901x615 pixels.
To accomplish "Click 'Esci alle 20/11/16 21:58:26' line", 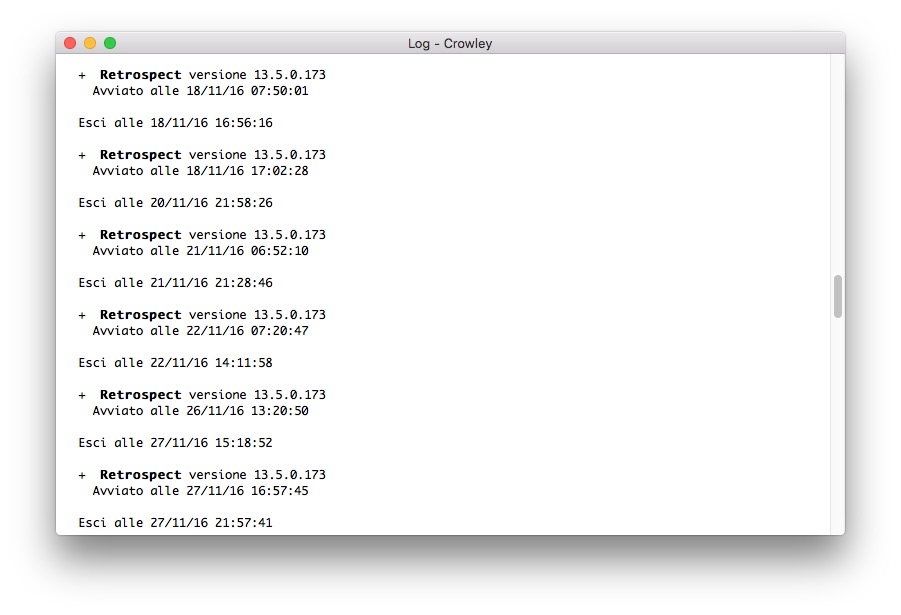I will pyautogui.click(x=175, y=202).
